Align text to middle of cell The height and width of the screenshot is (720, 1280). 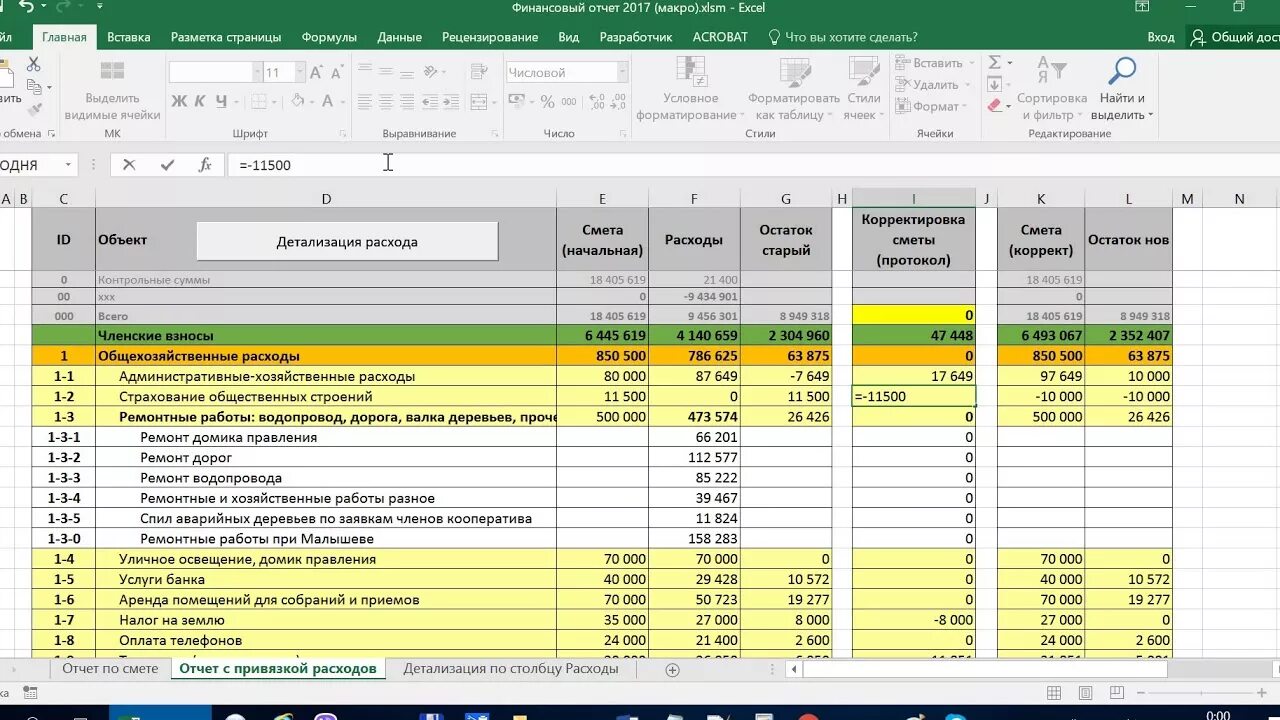tap(386, 72)
